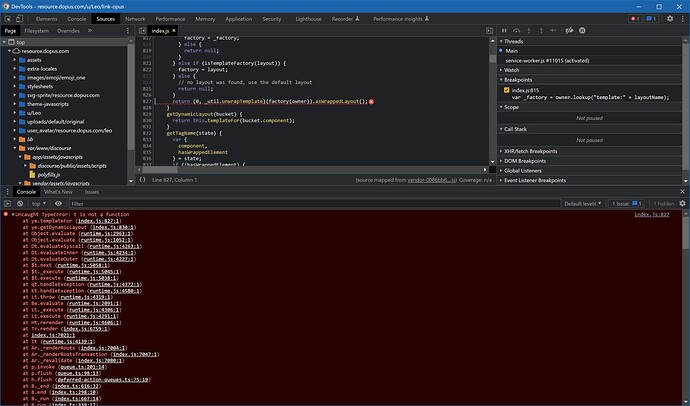Click the Step button in debugger toolbar
Screen dimensions: 690x406
553,30
